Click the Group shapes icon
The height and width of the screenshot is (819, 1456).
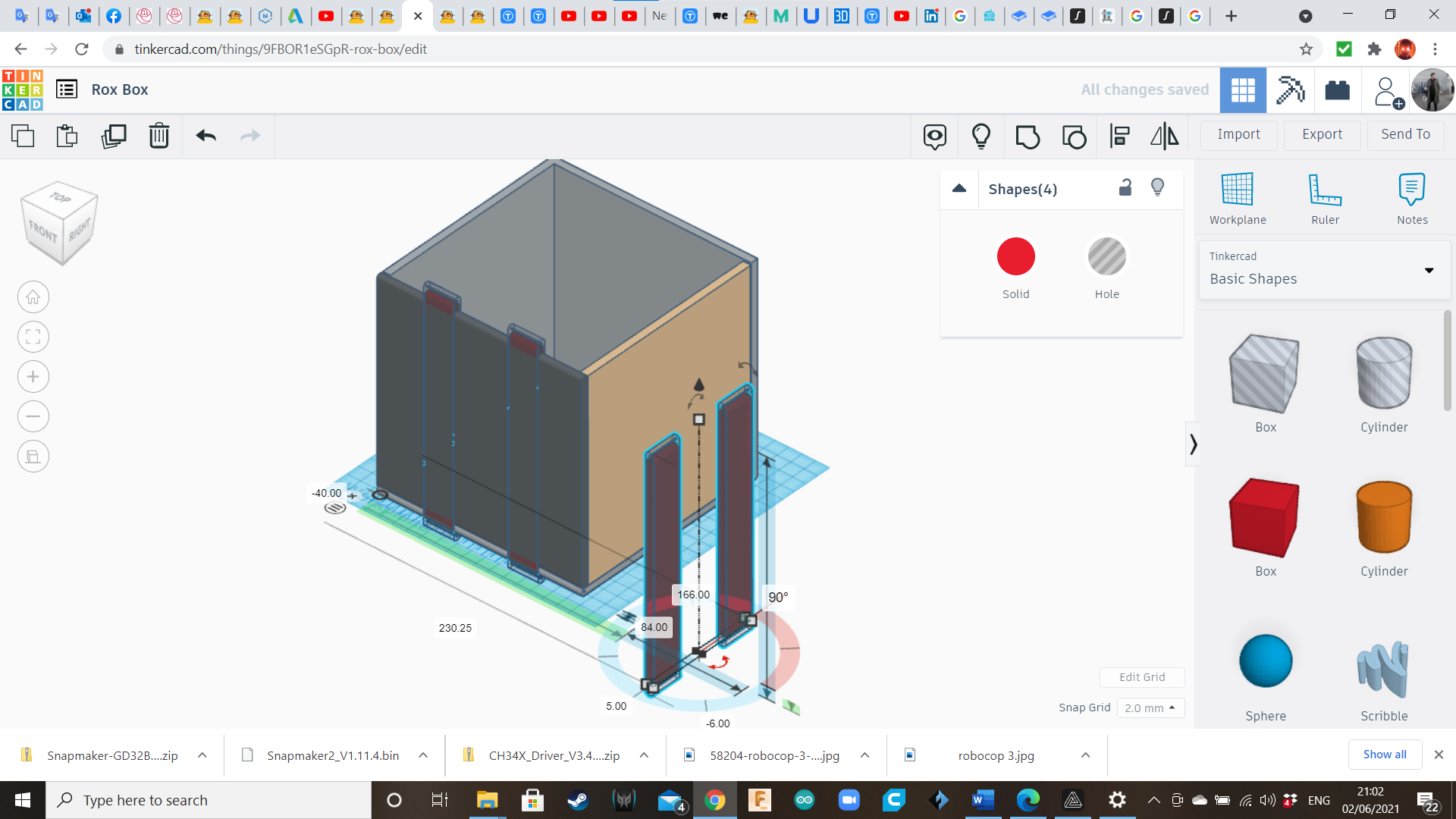1028,136
